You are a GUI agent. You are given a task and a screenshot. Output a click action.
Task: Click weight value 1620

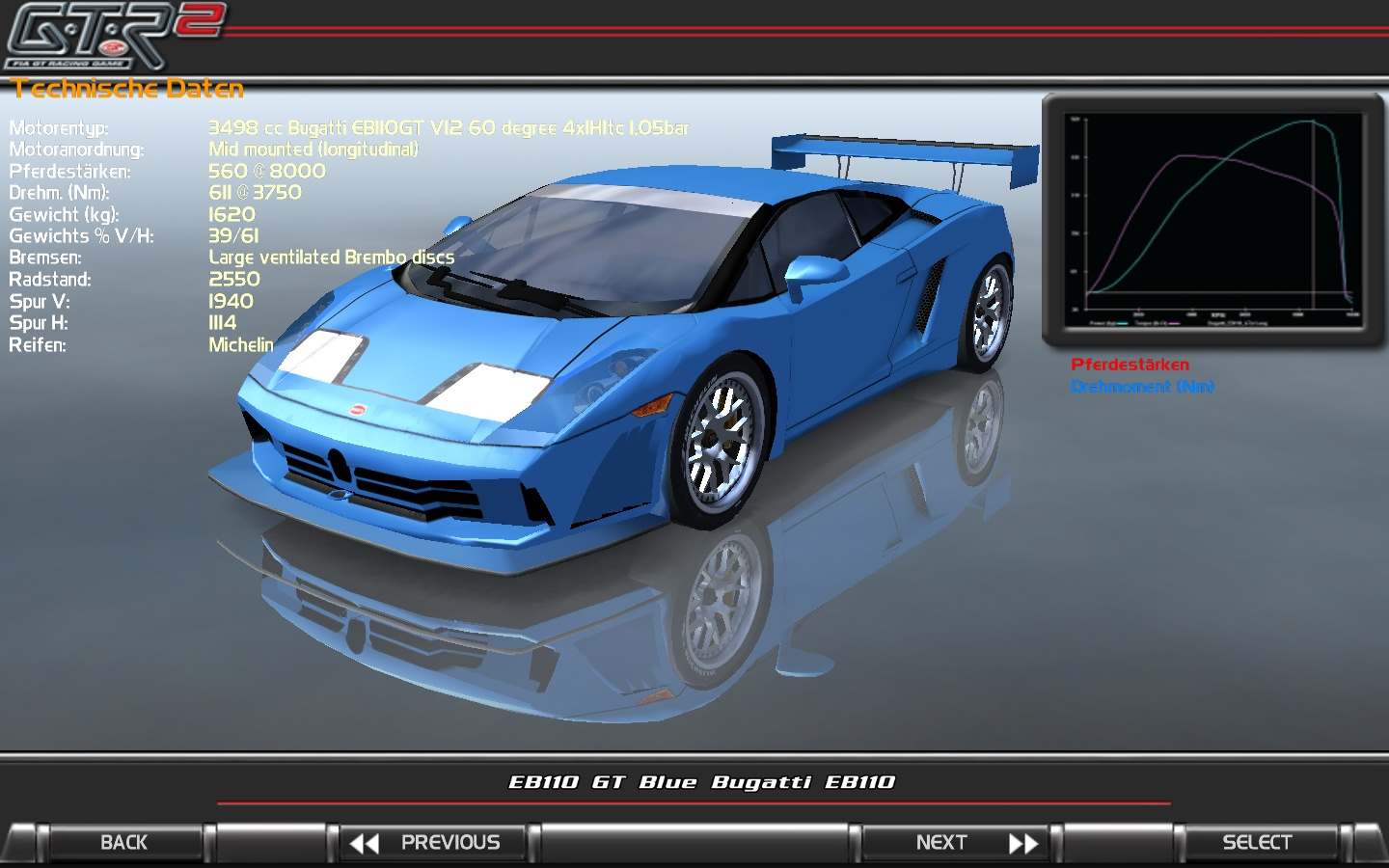pos(232,214)
